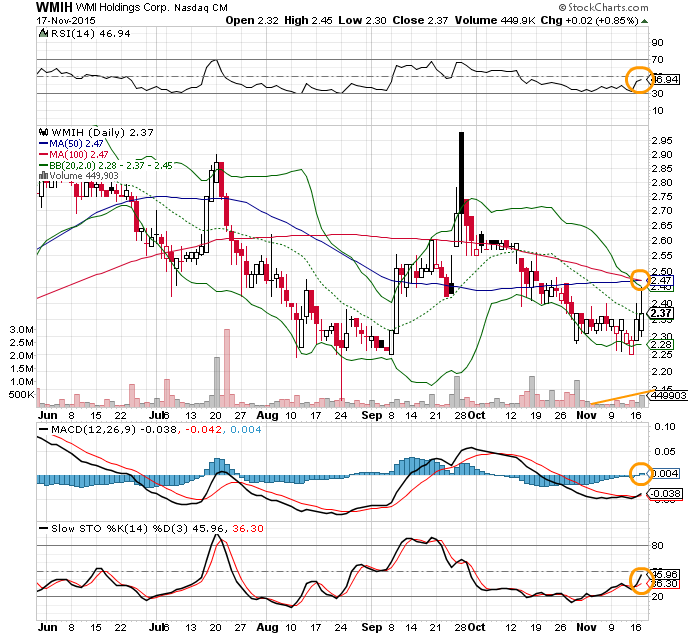Click the 'Nasdaq CM' exchange label
This screenshot has width=688, height=634.
point(201,8)
